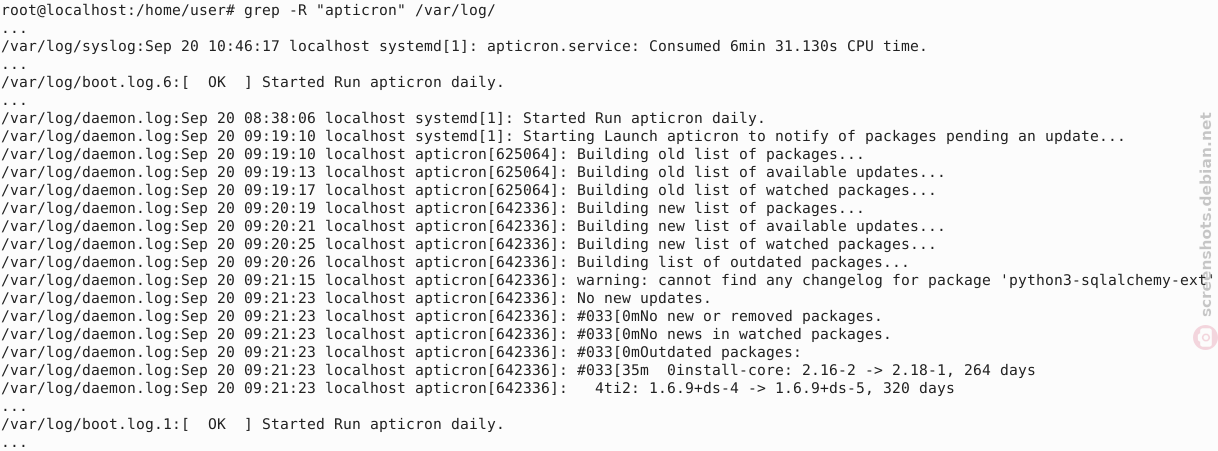Click the "Building old list of available updates" line
The width and height of the screenshot is (1218, 451).
473,172
